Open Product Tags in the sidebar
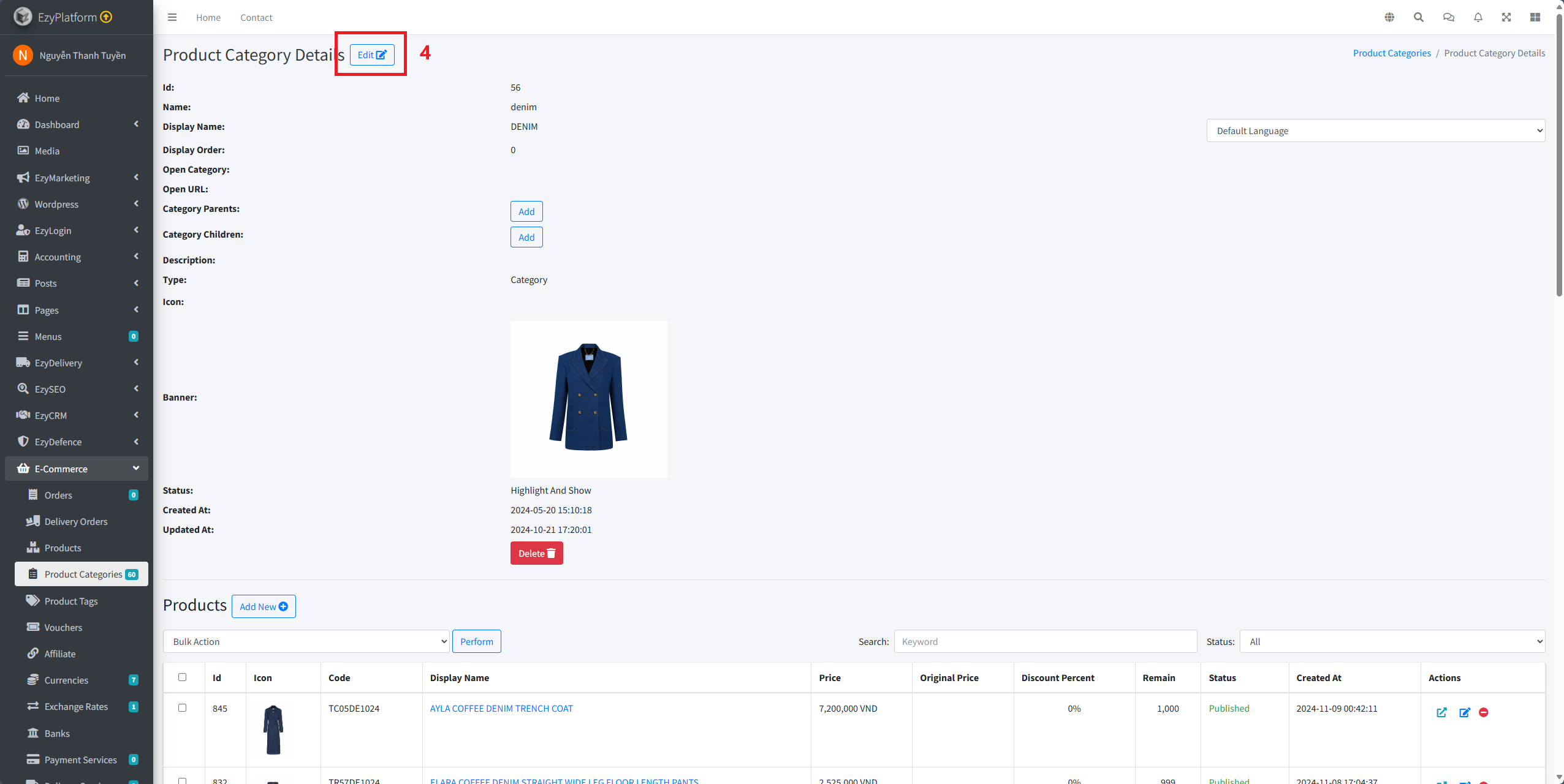 [x=71, y=601]
